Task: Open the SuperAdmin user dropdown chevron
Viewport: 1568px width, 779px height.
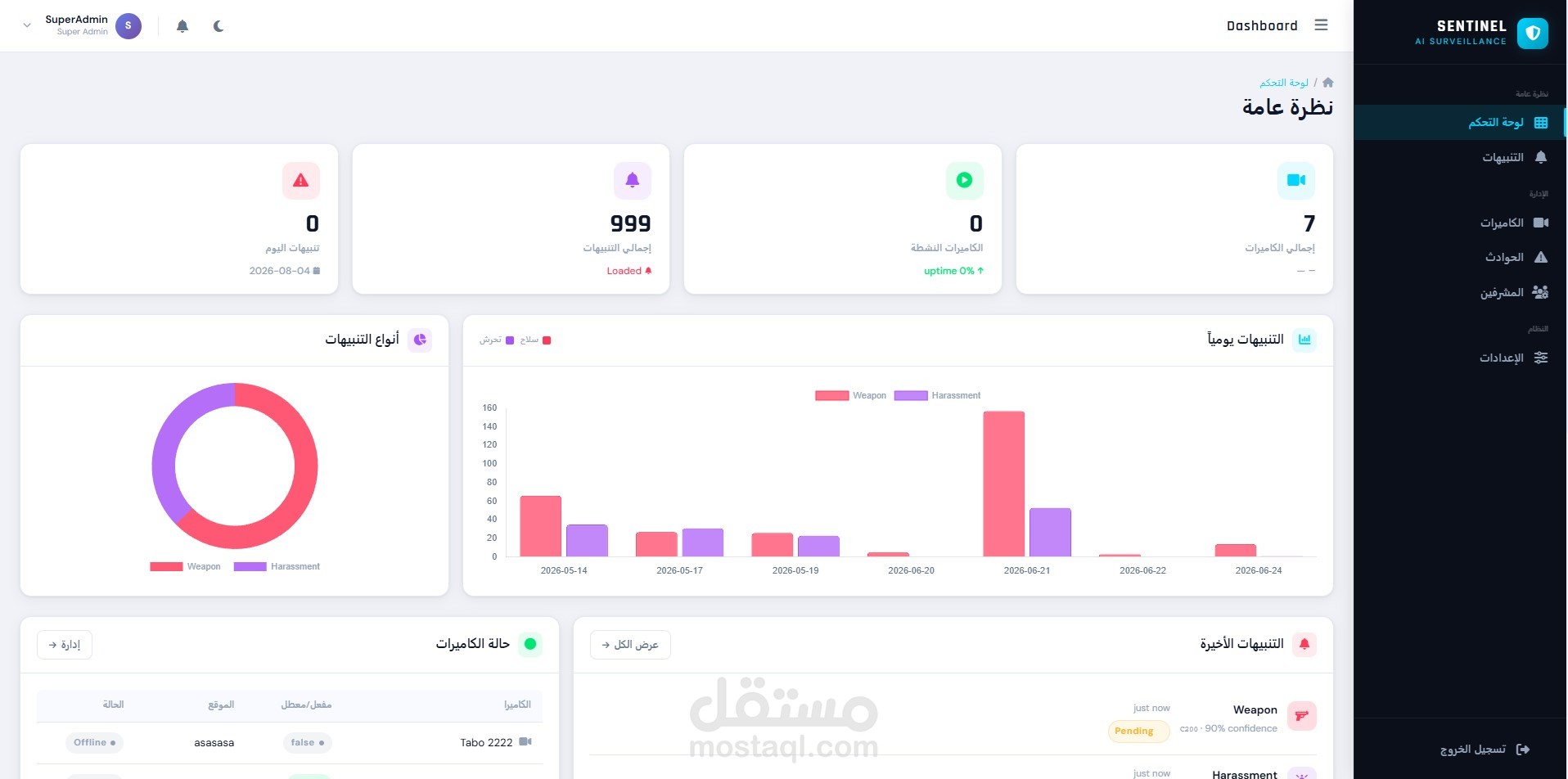Action: [27, 26]
